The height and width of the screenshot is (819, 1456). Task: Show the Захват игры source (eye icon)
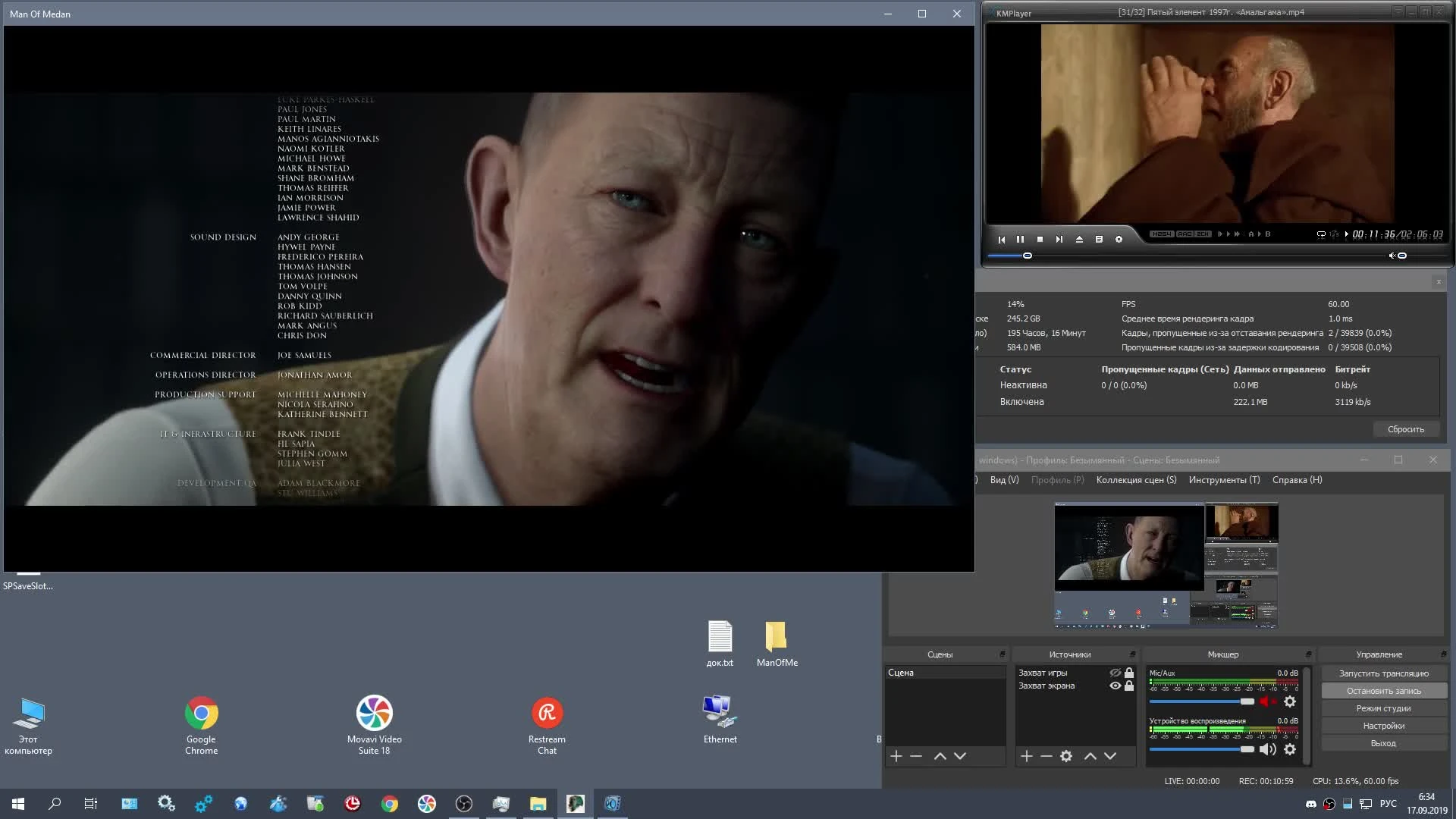click(x=1115, y=673)
